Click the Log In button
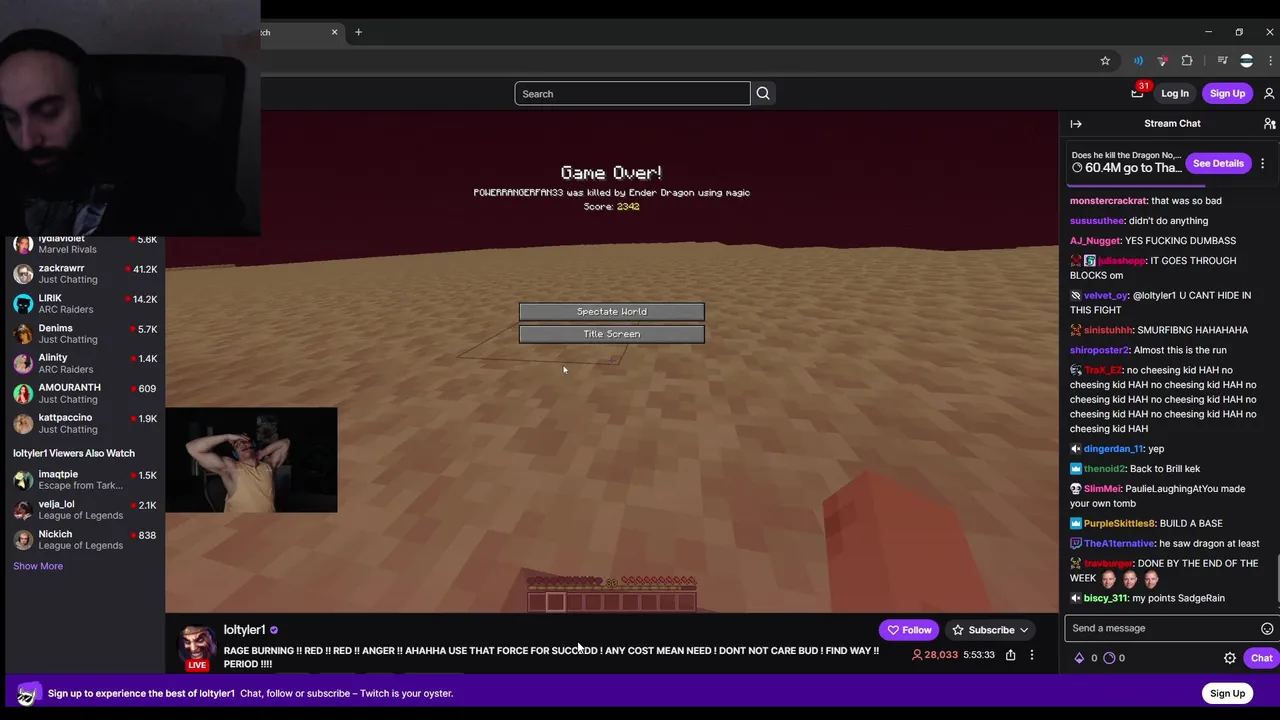The height and width of the screenshot is (720, 1280). [1175, 94]
